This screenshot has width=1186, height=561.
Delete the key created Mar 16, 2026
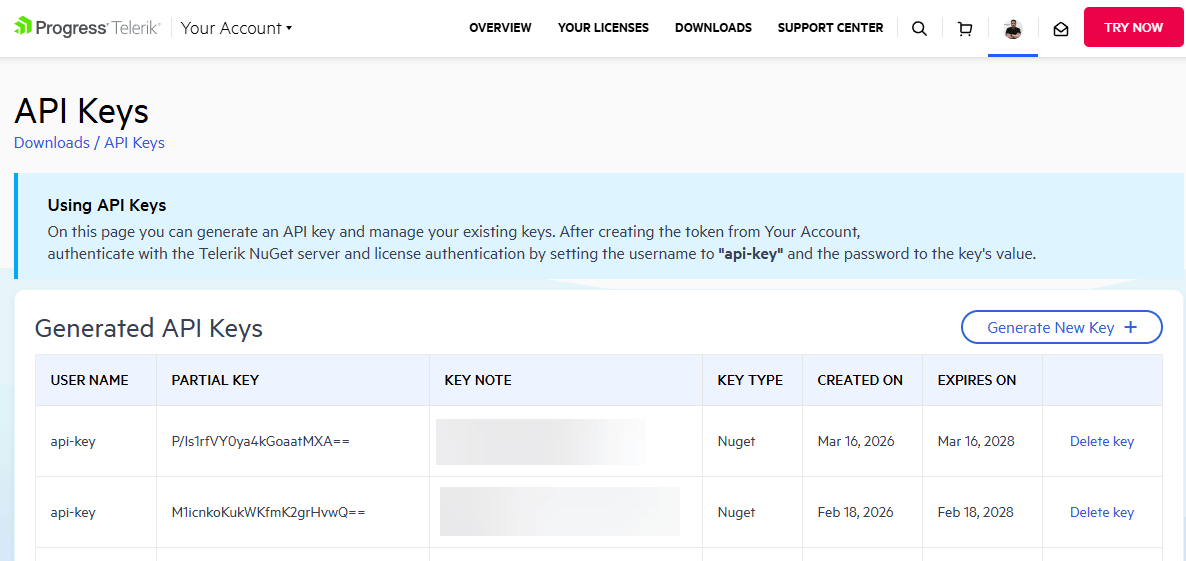(1101, 441)
